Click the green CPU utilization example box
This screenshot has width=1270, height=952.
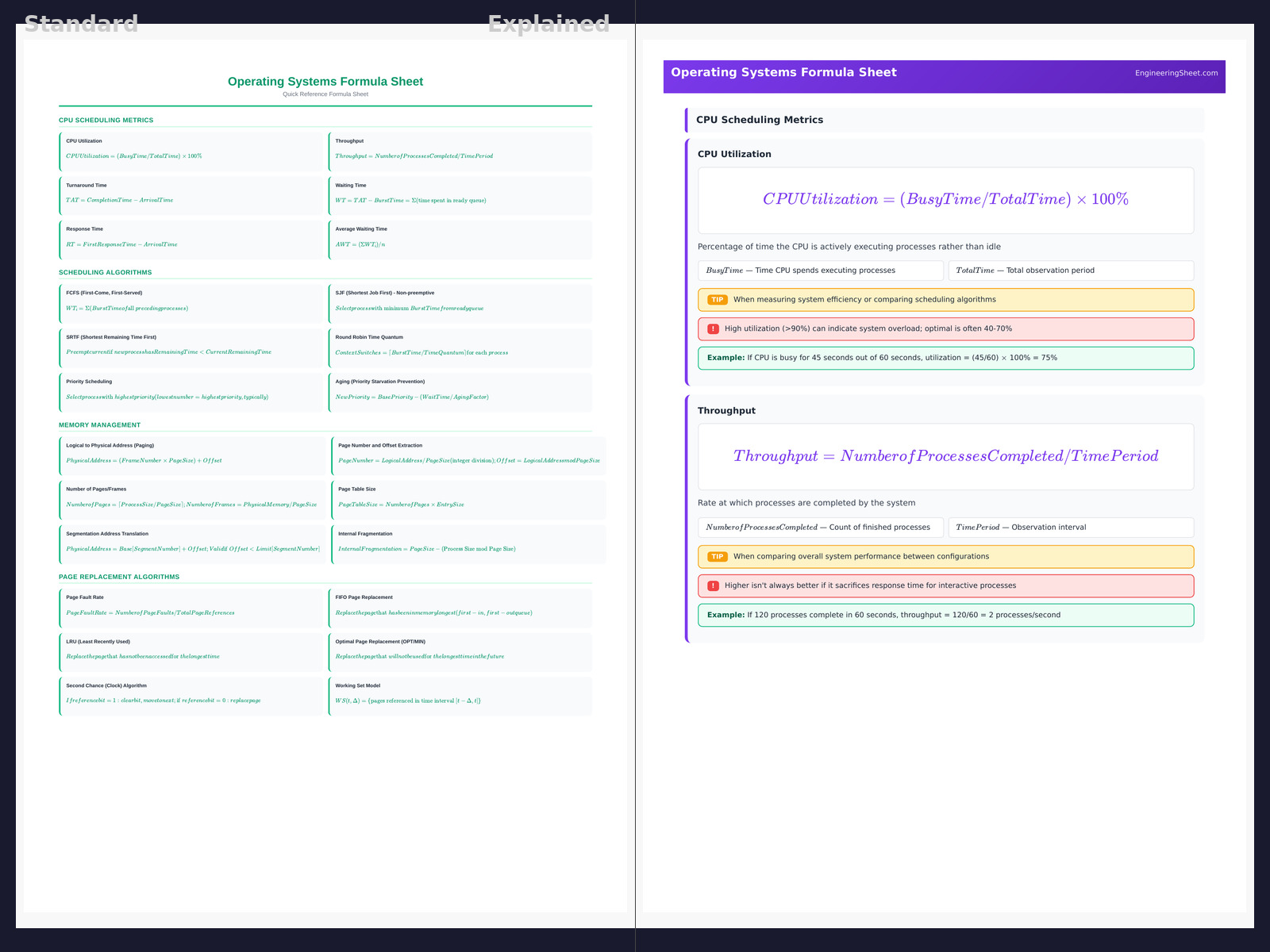click(945, 358)
